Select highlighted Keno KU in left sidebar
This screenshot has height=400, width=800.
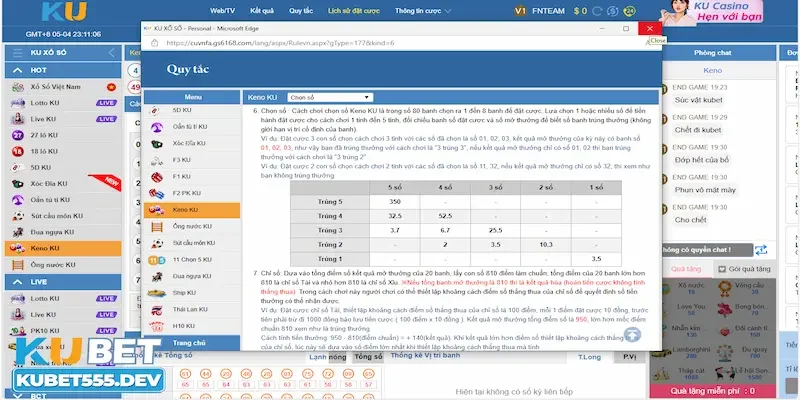[63, 248]
